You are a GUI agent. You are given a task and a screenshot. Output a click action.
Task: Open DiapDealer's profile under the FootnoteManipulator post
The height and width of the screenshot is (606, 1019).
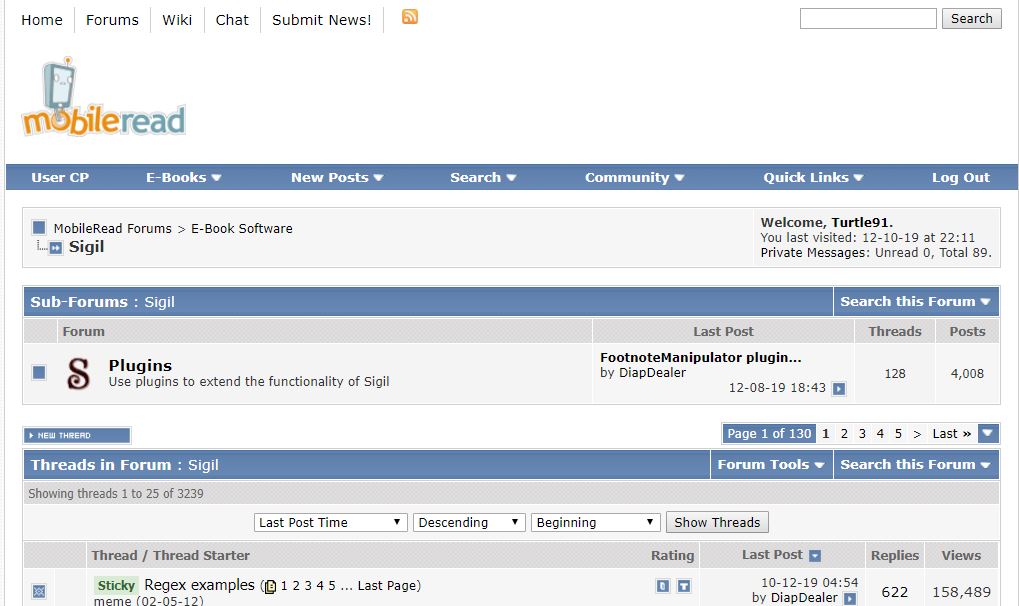pyautogui.click(x=652, y=373)
